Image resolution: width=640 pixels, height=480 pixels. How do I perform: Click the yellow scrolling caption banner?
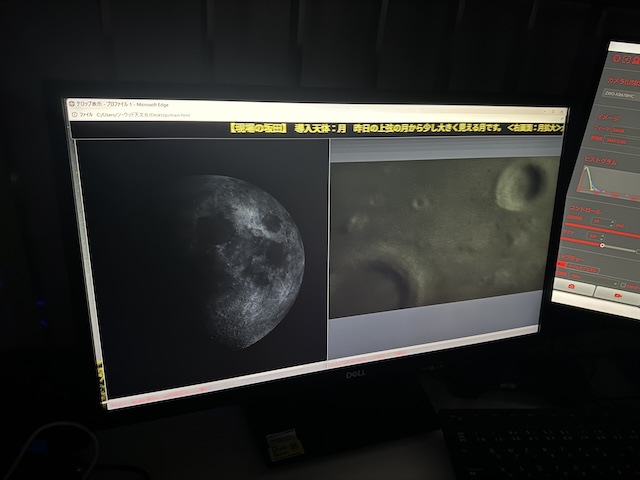(x=396, y=128)
